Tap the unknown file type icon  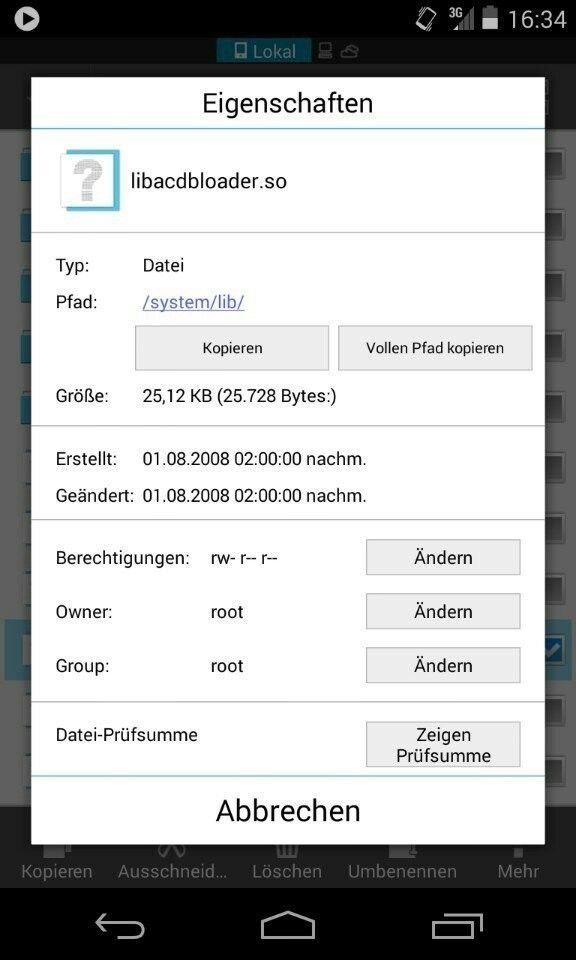tap(90, 181)
